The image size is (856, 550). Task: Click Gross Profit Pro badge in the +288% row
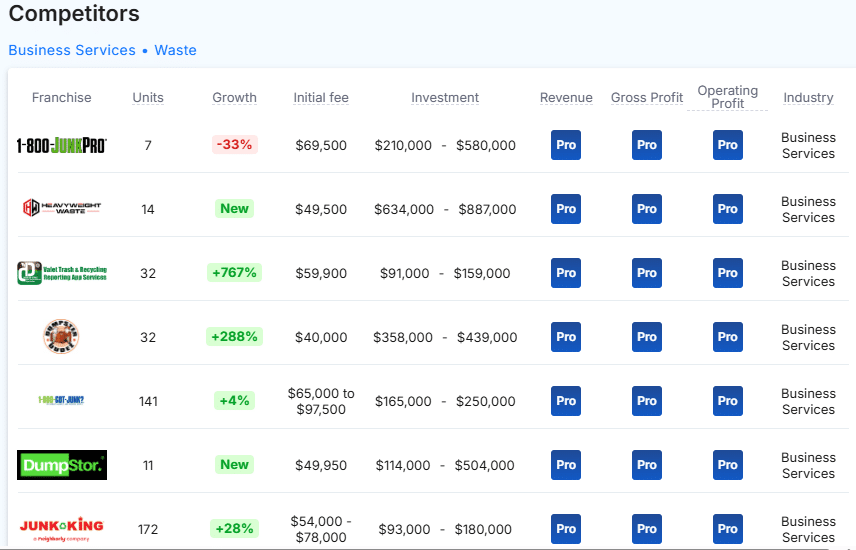click(646, 336)
